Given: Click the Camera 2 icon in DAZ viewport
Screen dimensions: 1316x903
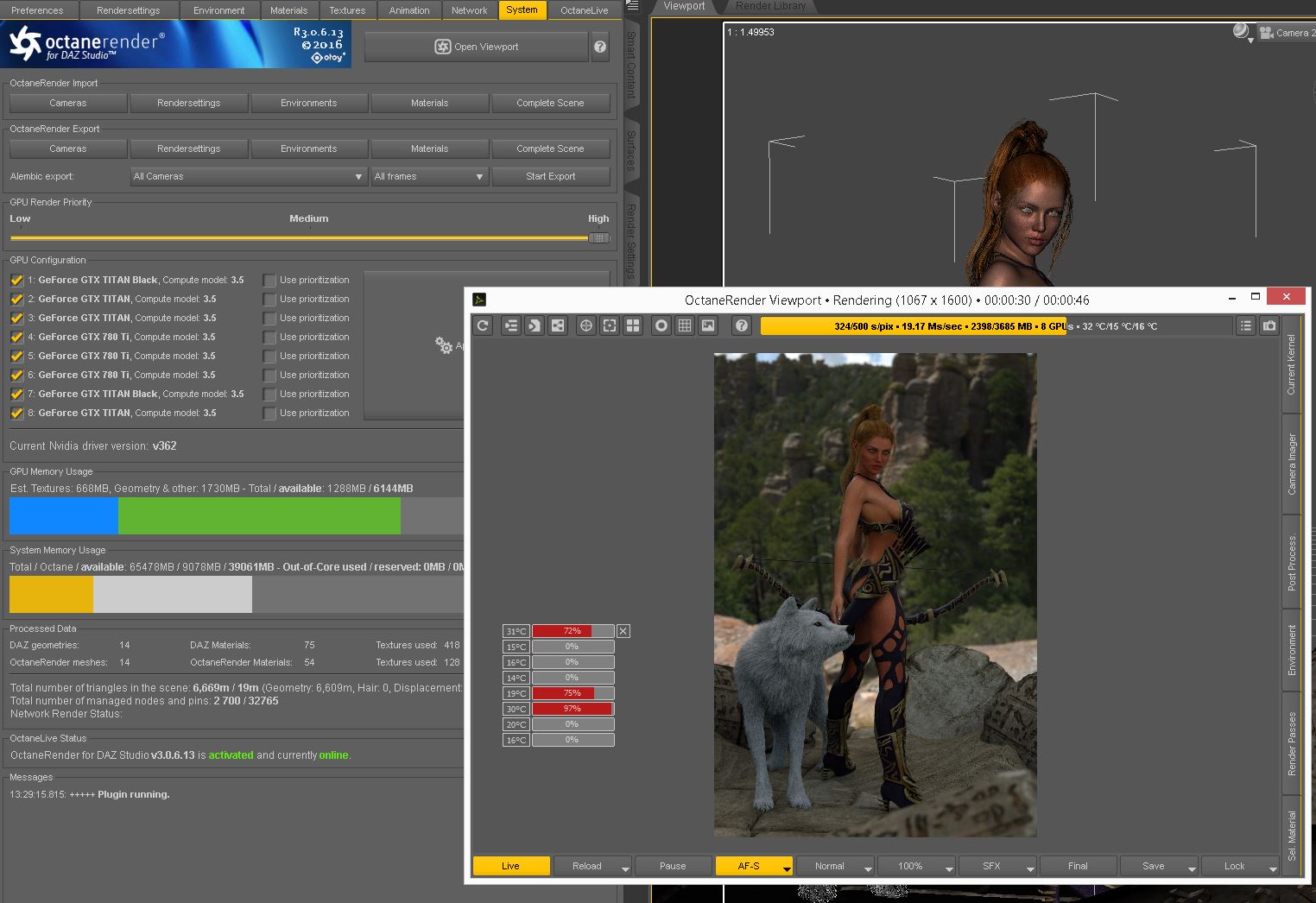Looking at the screenshot, I should (x=1267, y=33).
